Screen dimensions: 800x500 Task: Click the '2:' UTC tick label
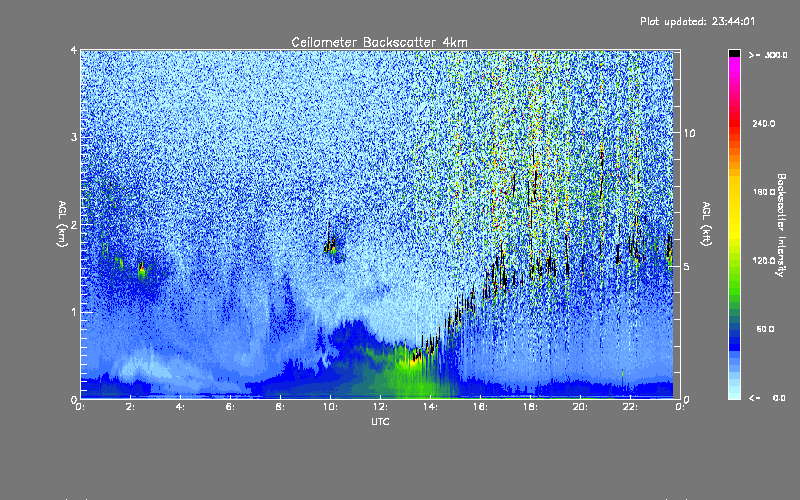click(x=130, y=407)
